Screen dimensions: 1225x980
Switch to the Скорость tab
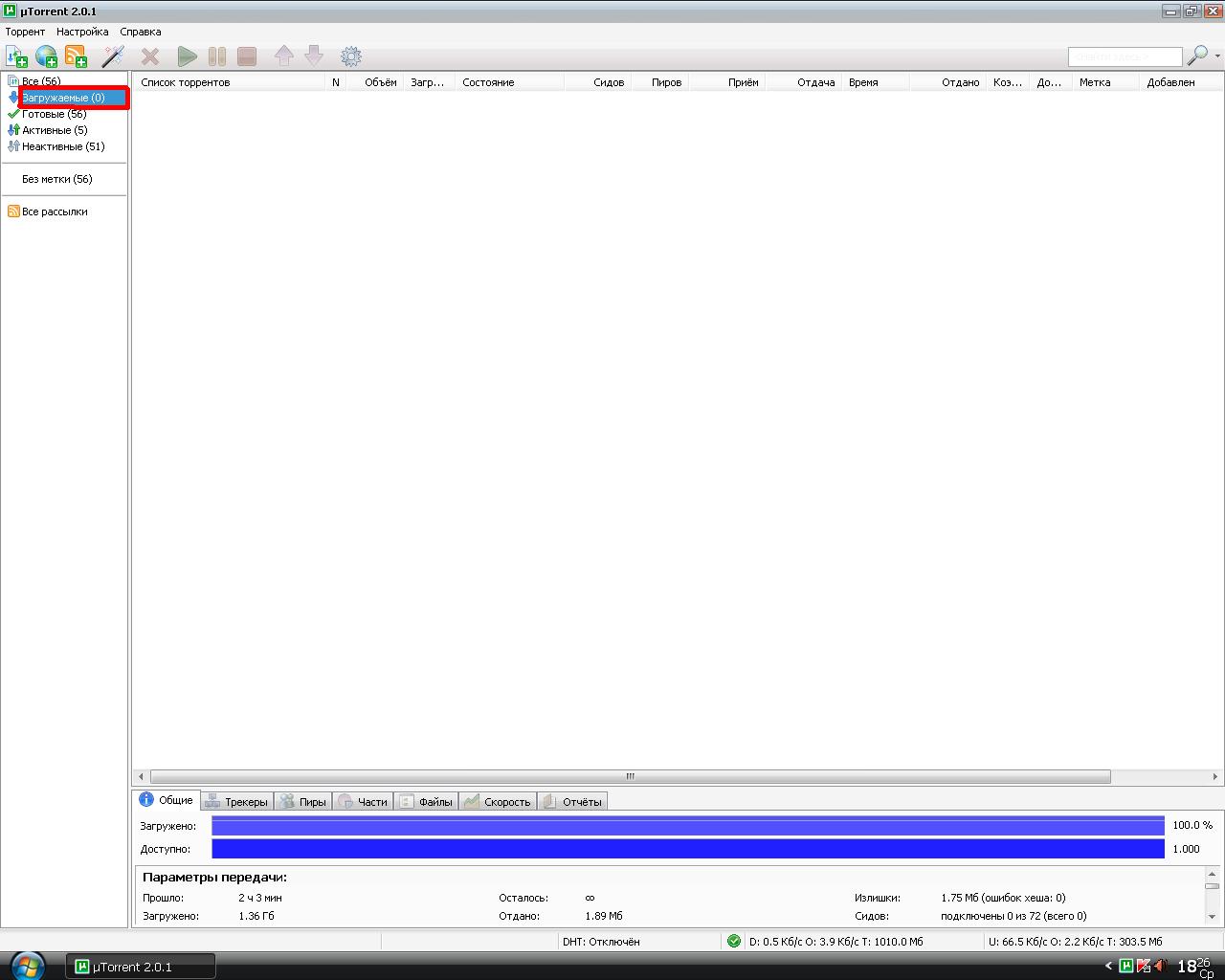pyautogui.click(x=498, y=802)
